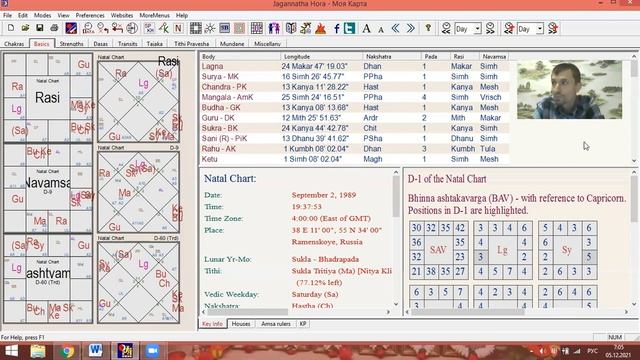Click the South Indian grid chart icon
This screenshot has width=640, height=360.
coord(196,28)
